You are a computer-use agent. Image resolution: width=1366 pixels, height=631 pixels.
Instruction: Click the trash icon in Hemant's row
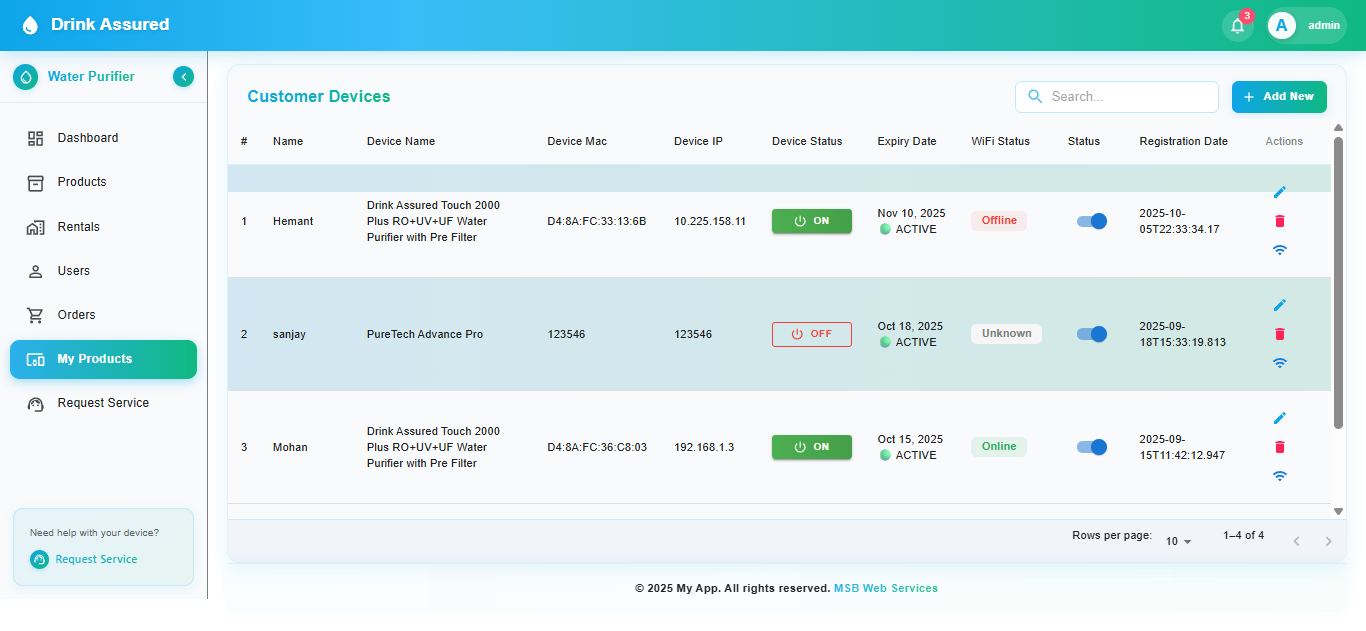click(1280, 221)
